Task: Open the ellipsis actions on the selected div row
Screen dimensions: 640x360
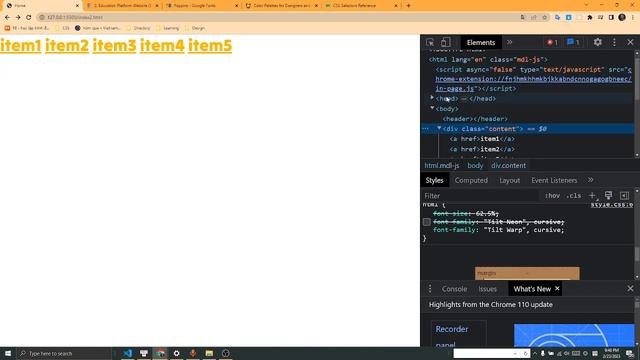Action: tap(425, 129)
